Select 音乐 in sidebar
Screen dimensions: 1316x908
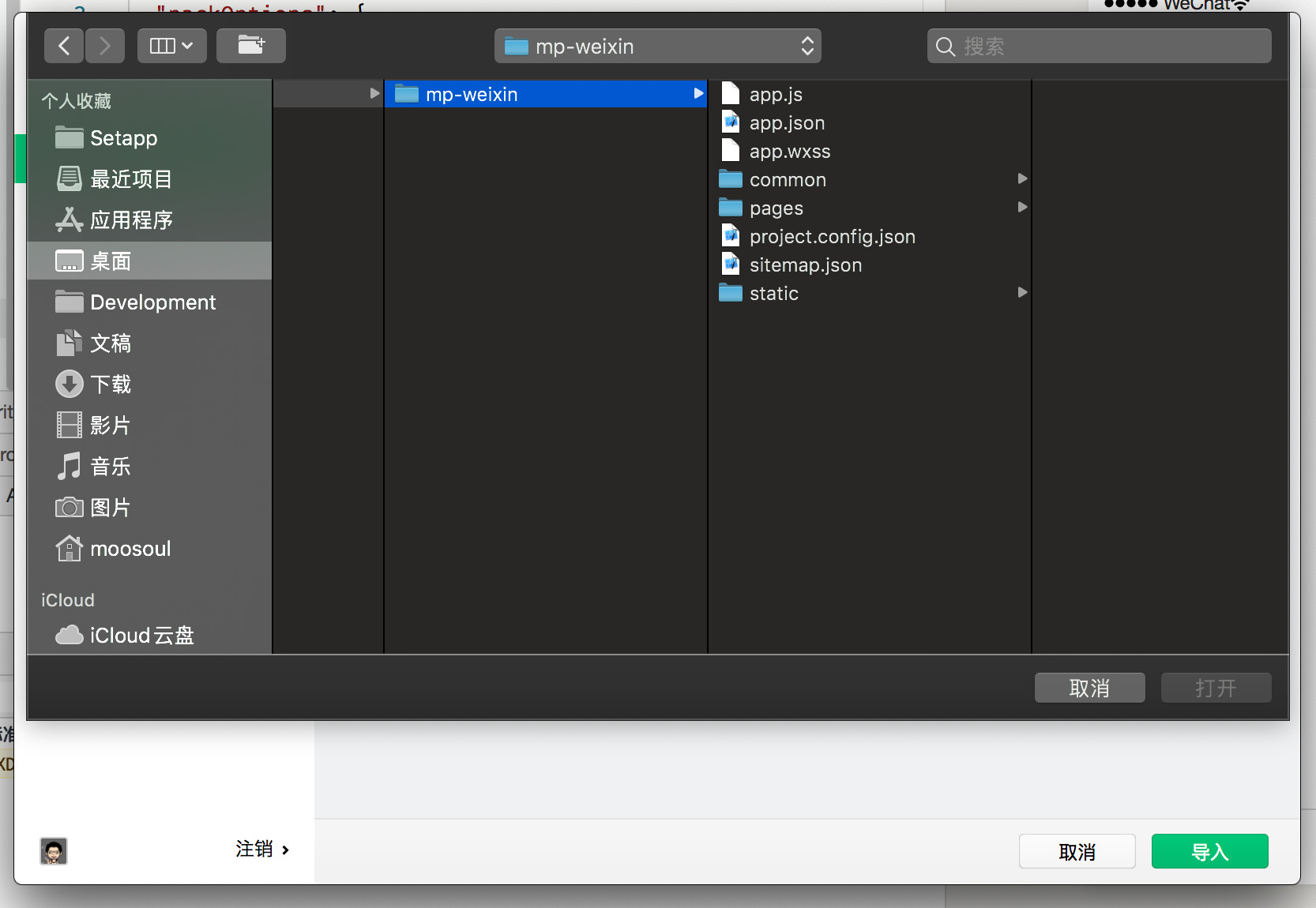(x=149, y=467)
